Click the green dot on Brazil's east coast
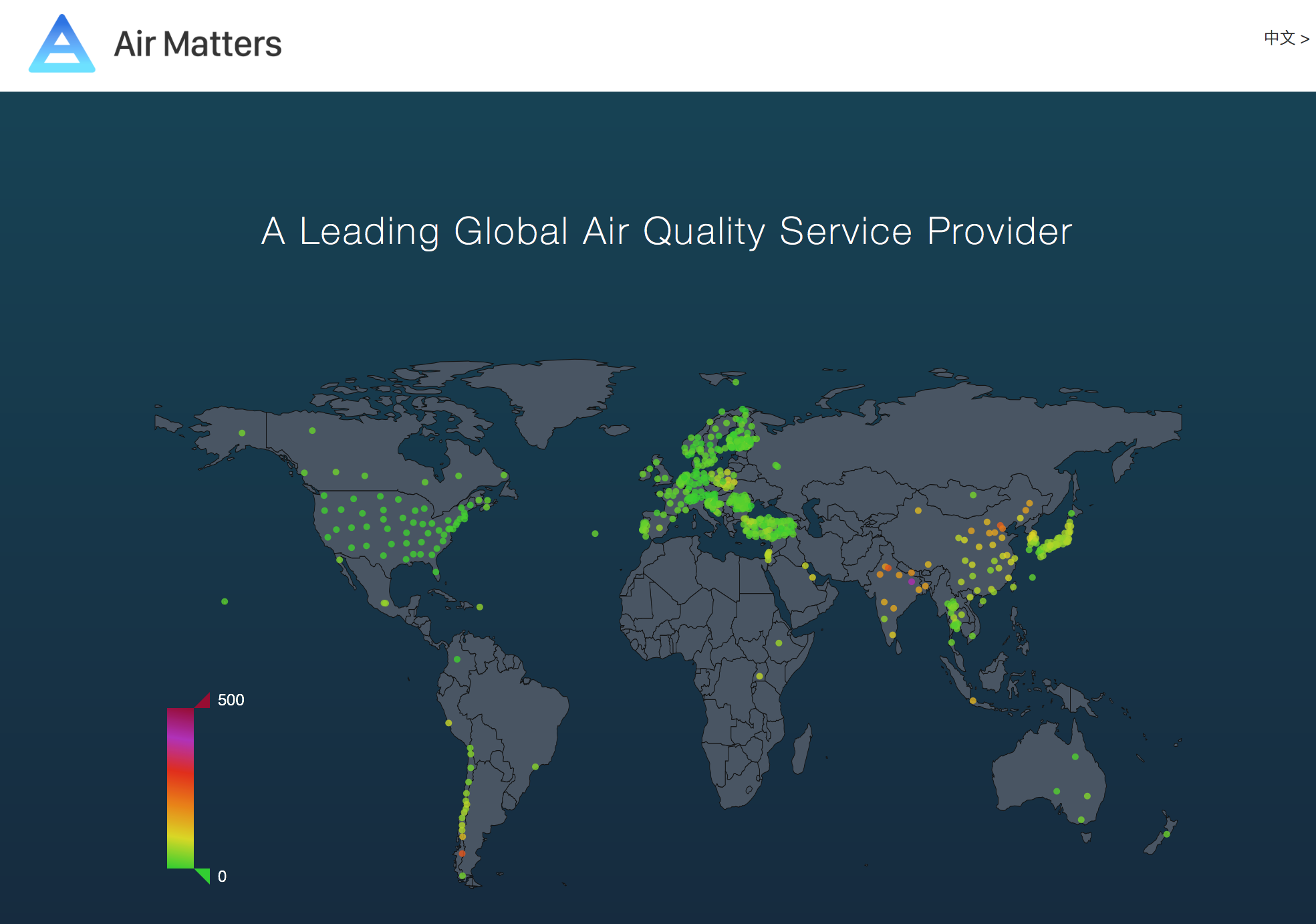The width and height of the screenshot is (1316, 924). [x=535, y=767]
